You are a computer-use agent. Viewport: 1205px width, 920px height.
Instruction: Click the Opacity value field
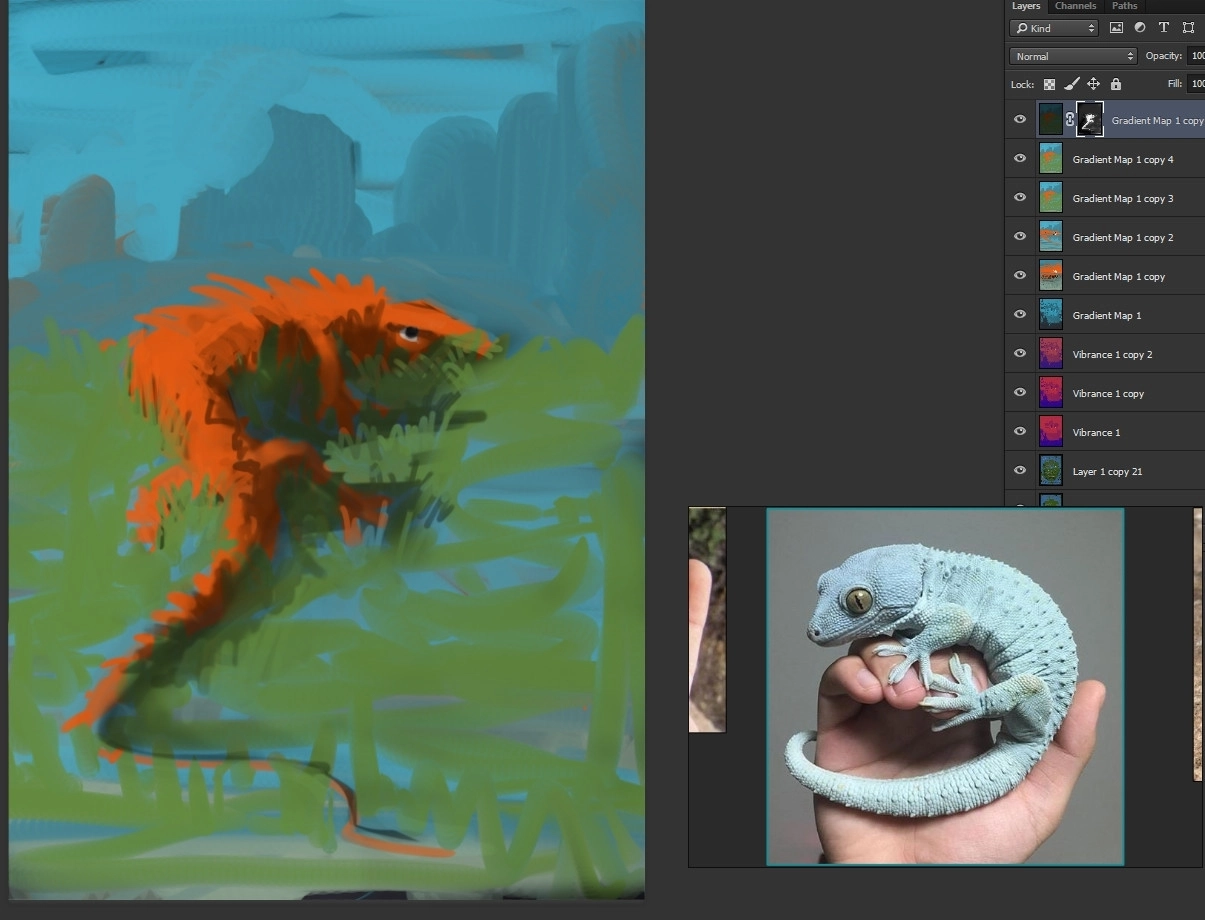[x=1196, y=56]
